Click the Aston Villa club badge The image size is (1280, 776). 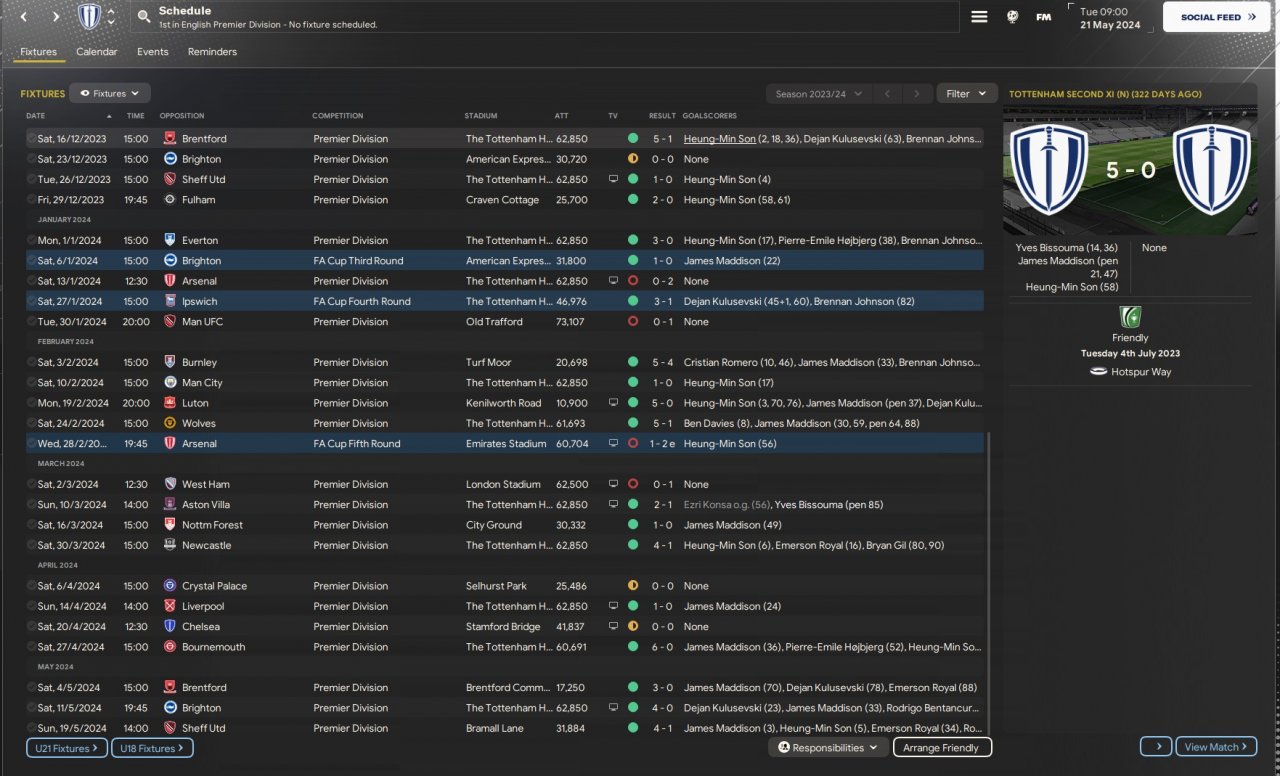click(170, 505)
